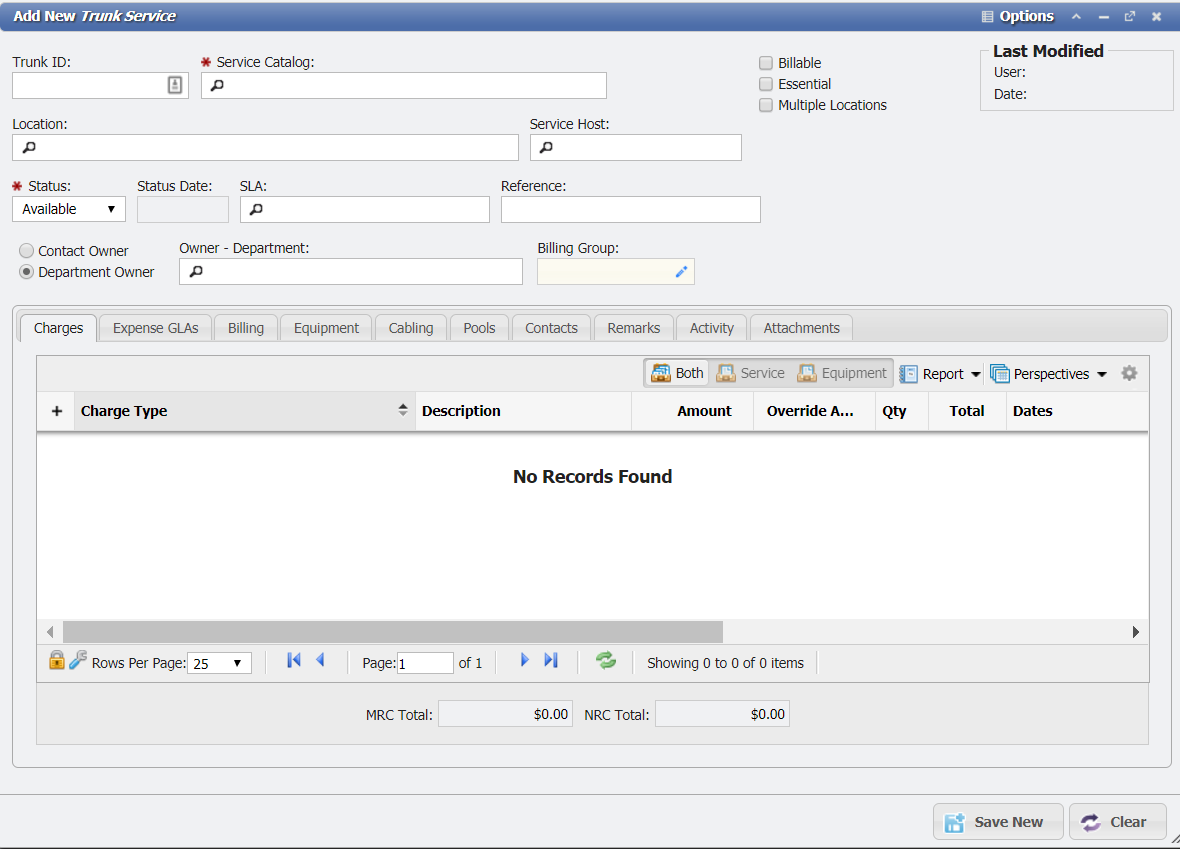This screenshot has width=1180, height=849.
Task: Select the Contact Owner radio button
Action: tap(27, 251)
